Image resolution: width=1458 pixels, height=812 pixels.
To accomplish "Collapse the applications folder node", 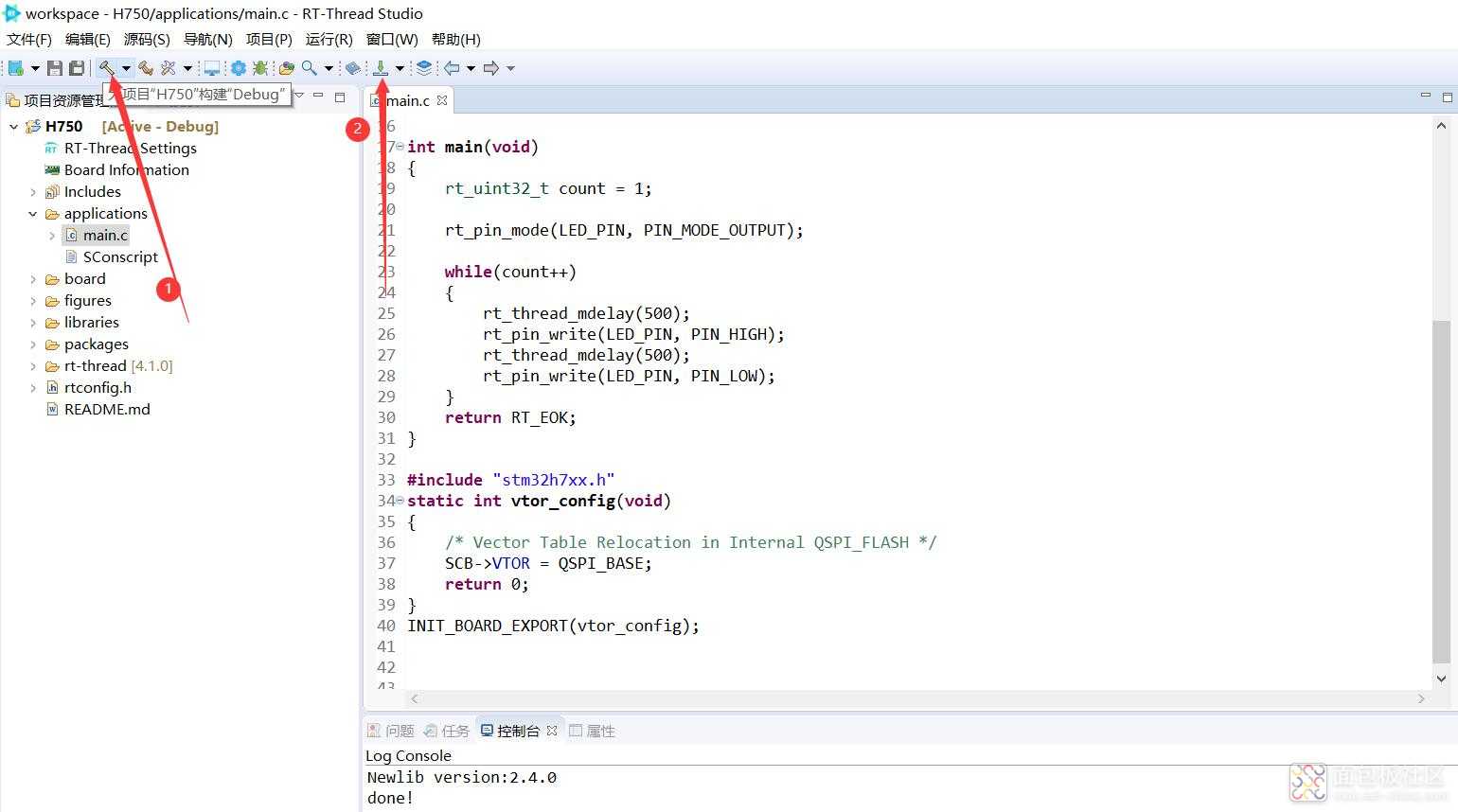I will point(33,214).
